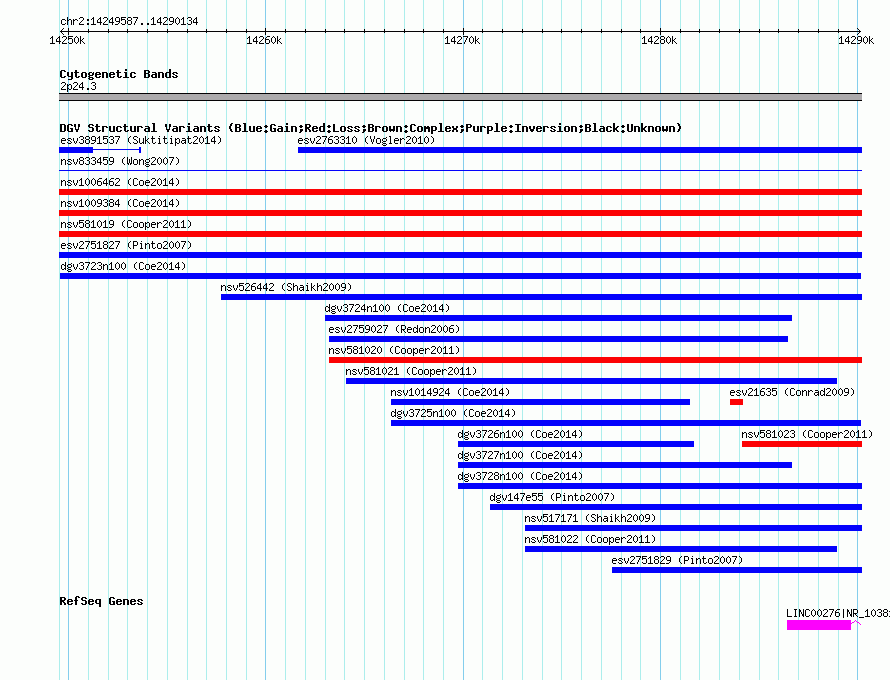This screenshot has width=890, height=680.
Task: Open esv21635 (Conrad2009) label
Action: [x=792, y=392]
